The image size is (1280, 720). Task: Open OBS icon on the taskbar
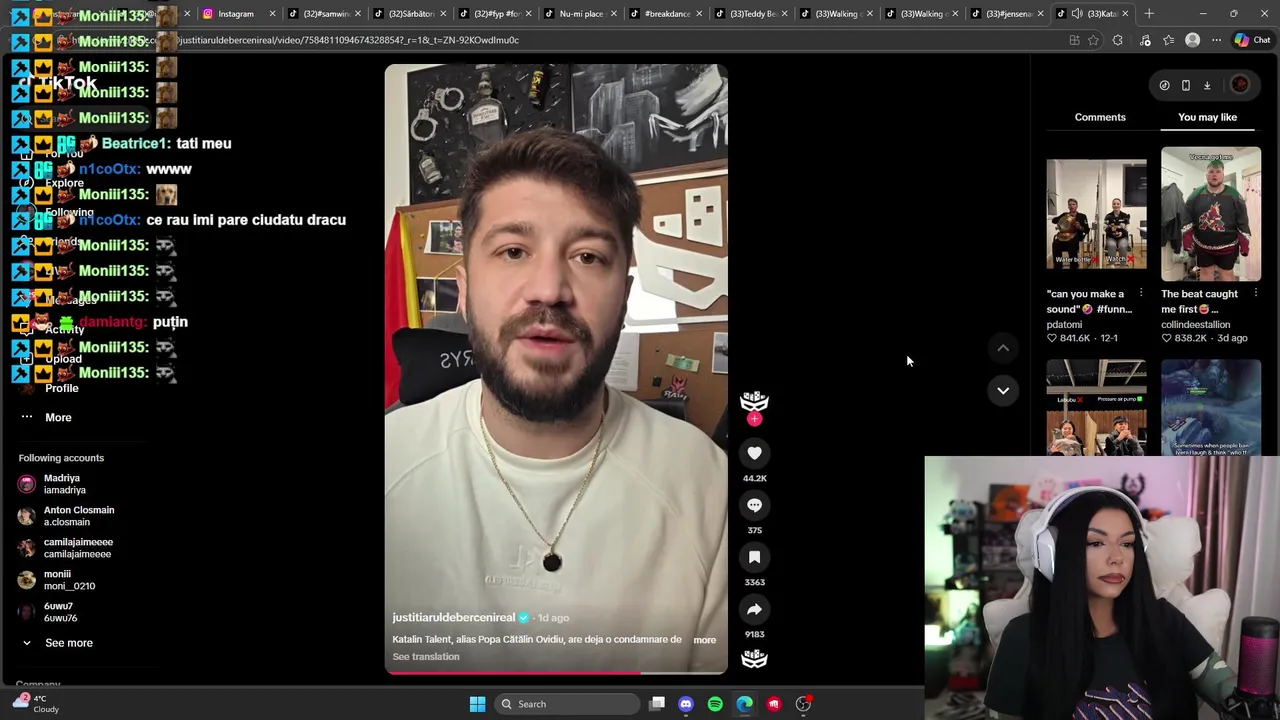click(x=803, y=704)
